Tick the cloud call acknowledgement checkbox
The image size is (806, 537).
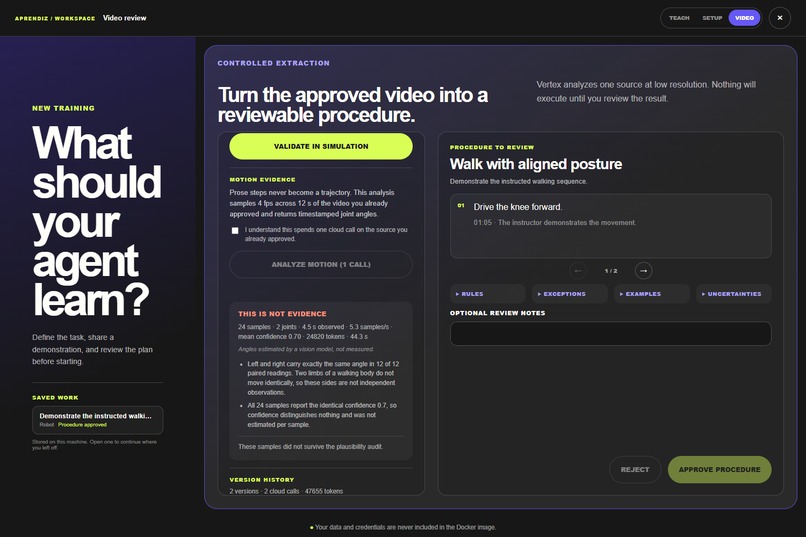[235, 231]
